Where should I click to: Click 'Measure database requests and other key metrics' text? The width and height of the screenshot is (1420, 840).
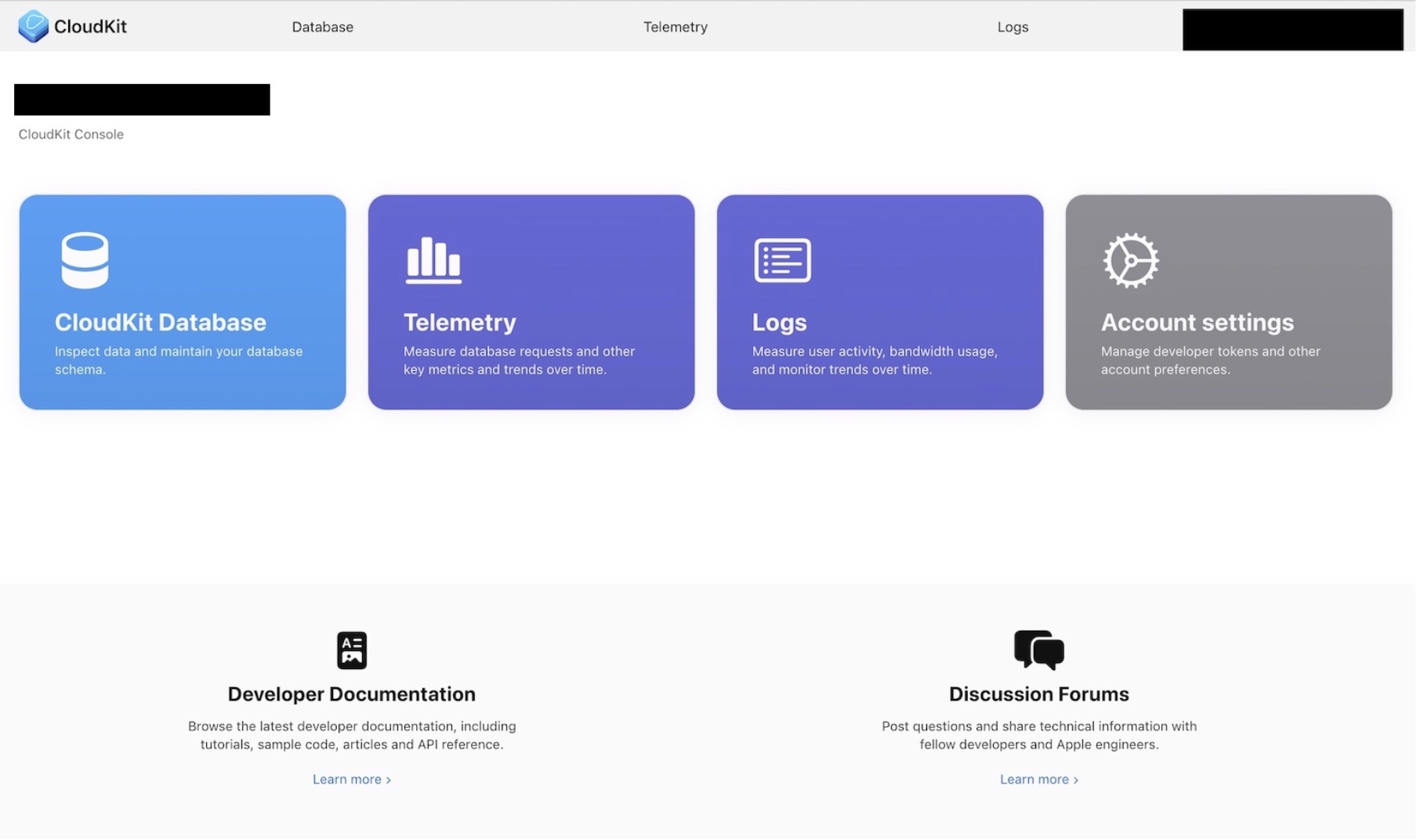coord(519,360)
